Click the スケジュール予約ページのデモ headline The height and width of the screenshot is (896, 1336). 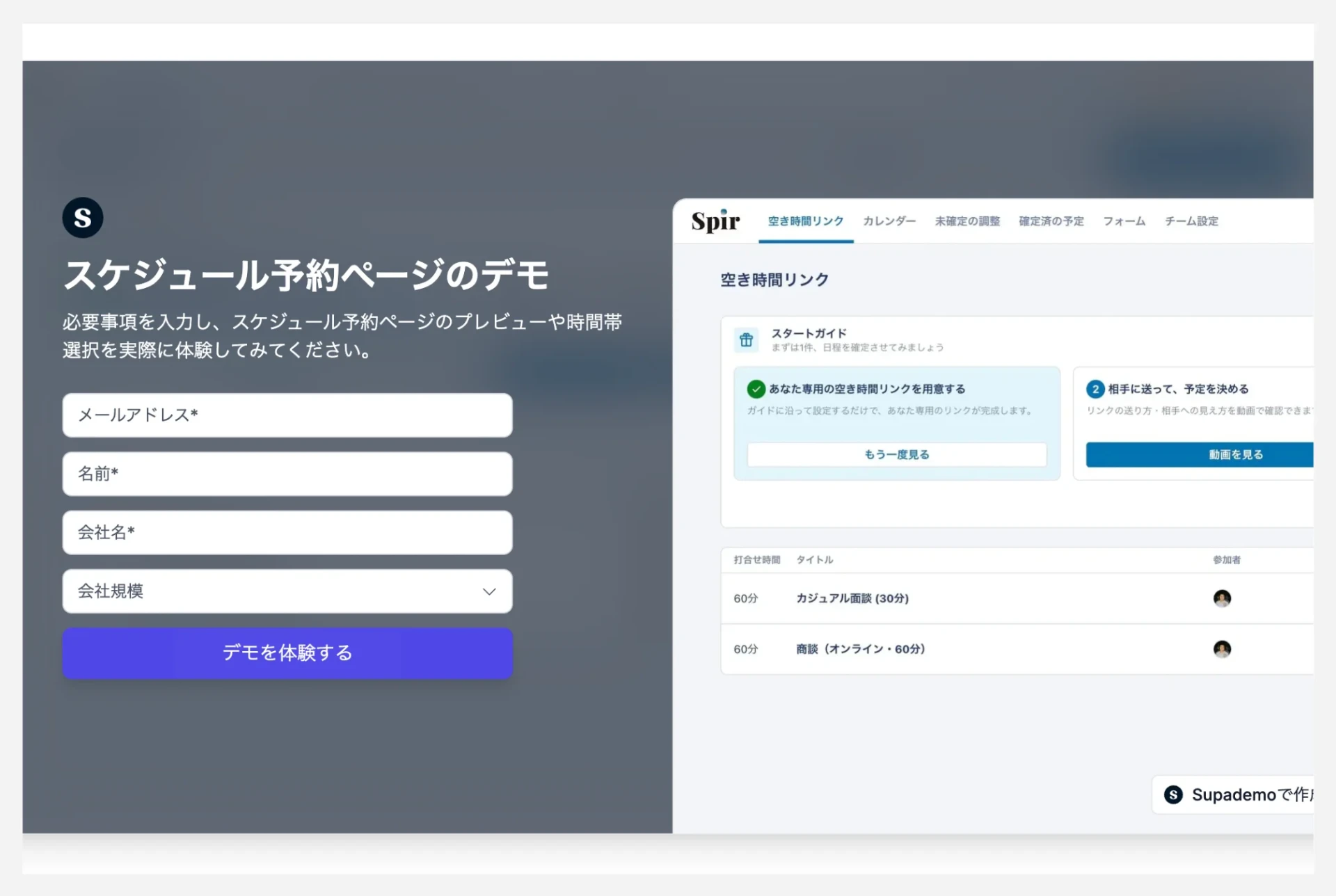[306, 275]
